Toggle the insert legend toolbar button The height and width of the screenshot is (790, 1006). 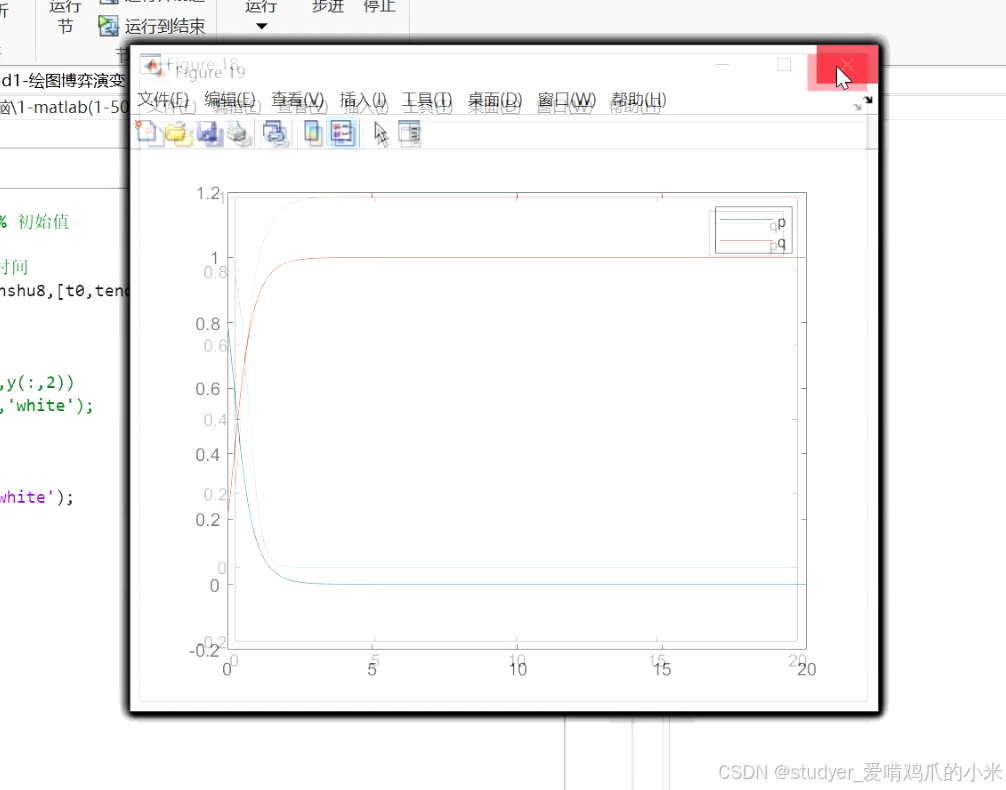coord(343,133)
